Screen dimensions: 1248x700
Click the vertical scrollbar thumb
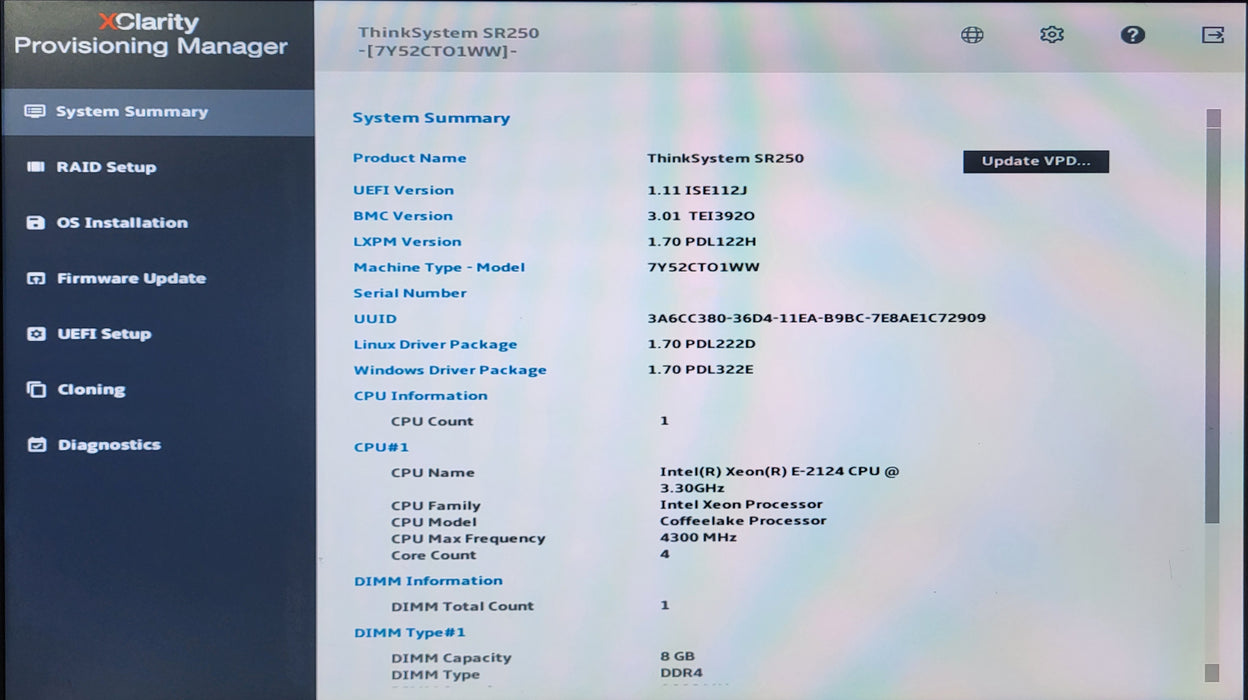coord(1213,325)
